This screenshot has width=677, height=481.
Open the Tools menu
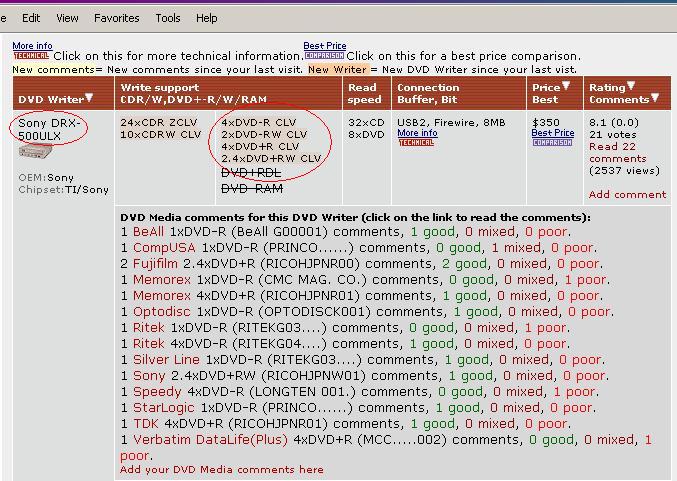coord(168,18)
